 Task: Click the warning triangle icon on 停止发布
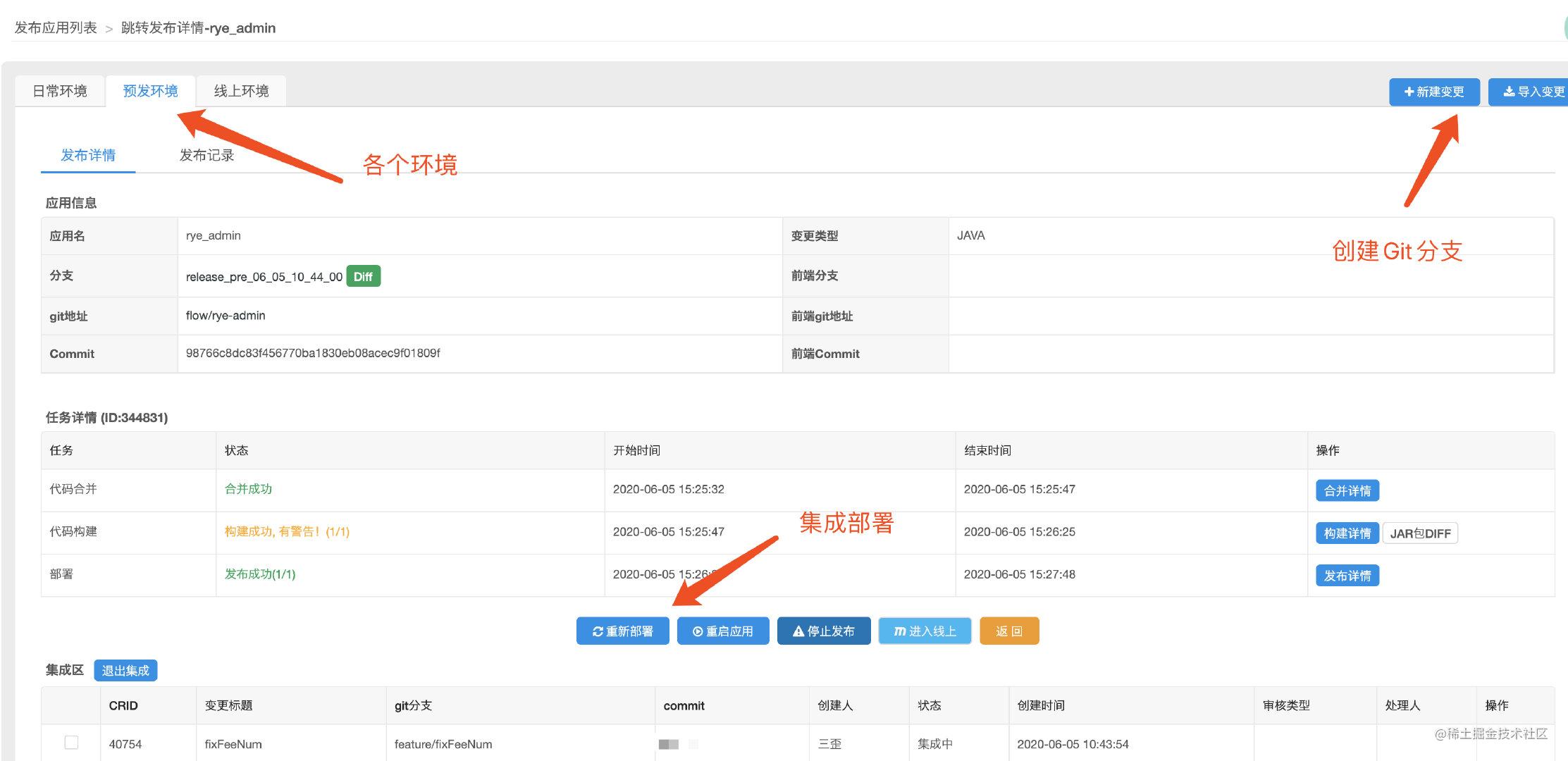[x=798, y=631]
